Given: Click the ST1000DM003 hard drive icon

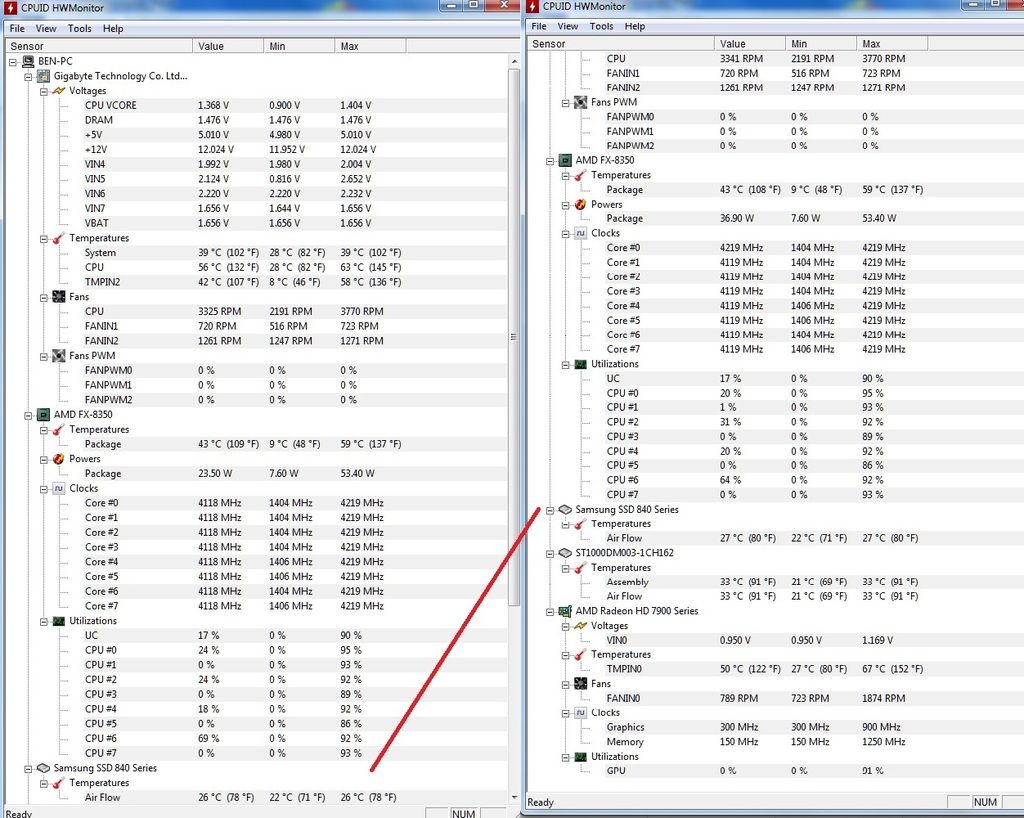Looking at the screenshot, I should [x=565, y=553].
